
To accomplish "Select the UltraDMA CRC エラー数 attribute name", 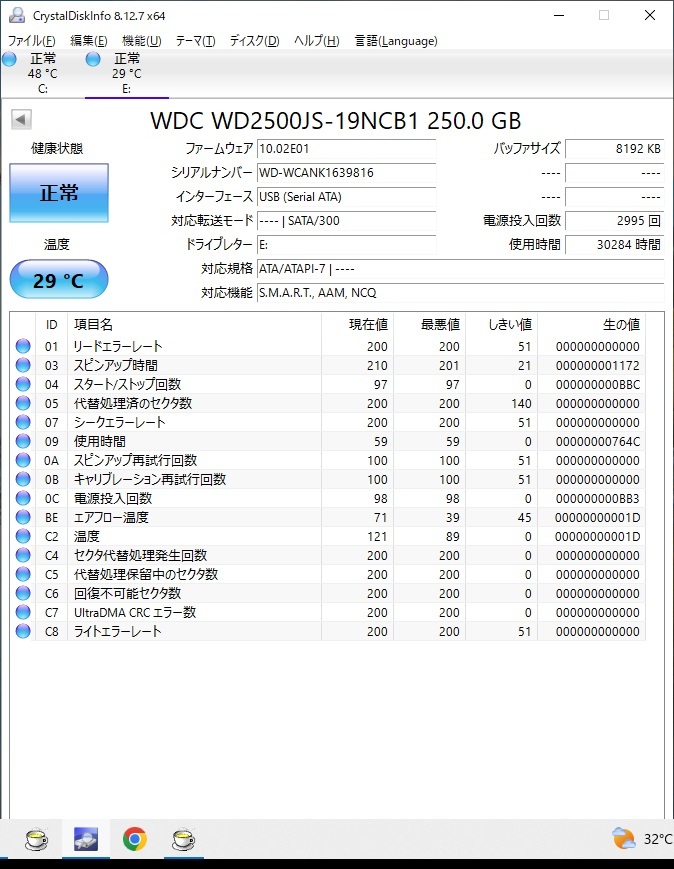I will 135,612.
